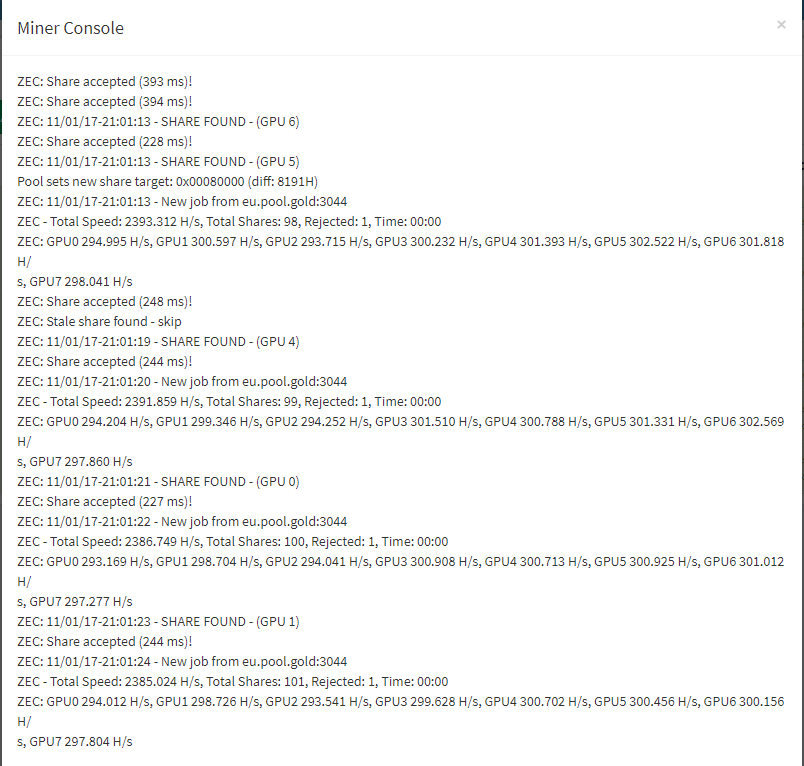Screen dimensions: 804x766
Task: Click the Pool sets new share target line
Action: [168, 182]
